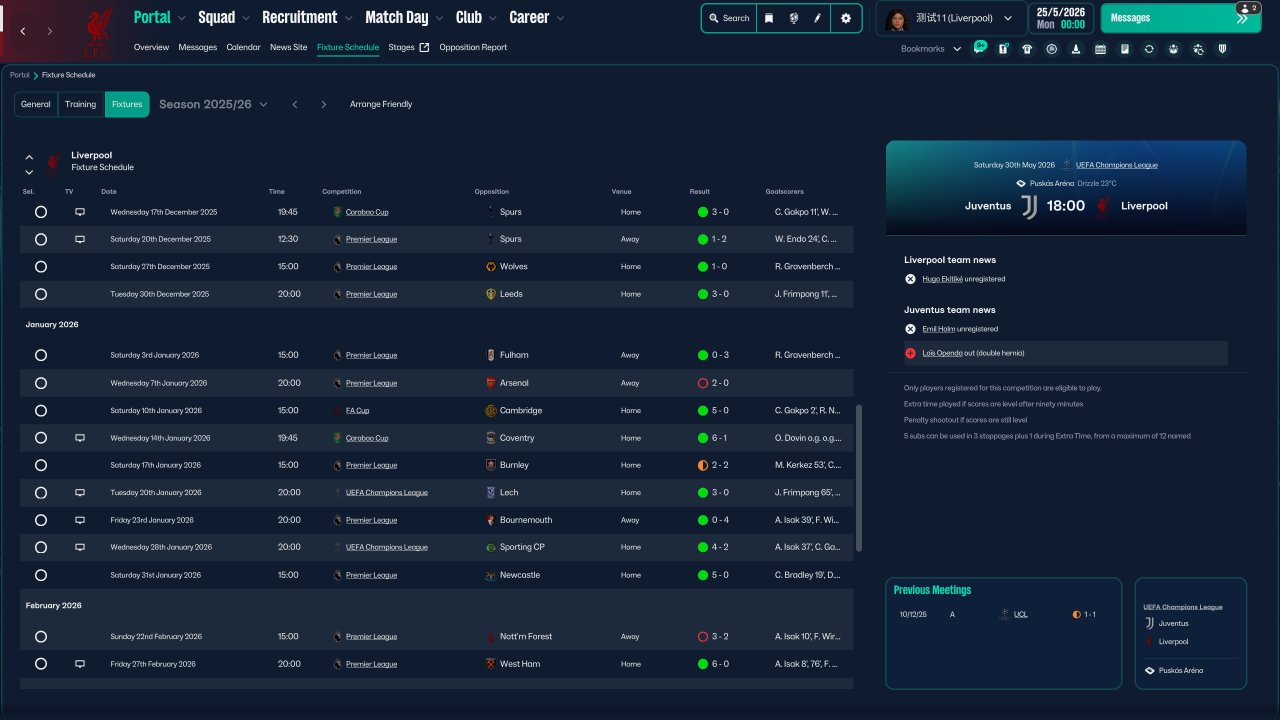Select the radio button for the Newcastle fixture
Image resolution: width=1280 pixels, height=720 pixels.
tap(41, 575)
